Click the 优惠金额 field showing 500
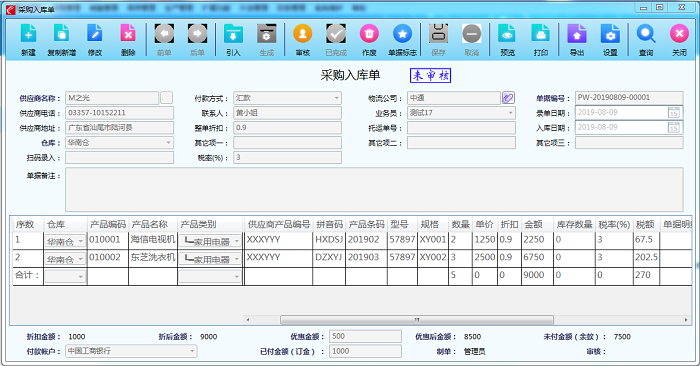The image size is (700, 366). coord(365,337)
